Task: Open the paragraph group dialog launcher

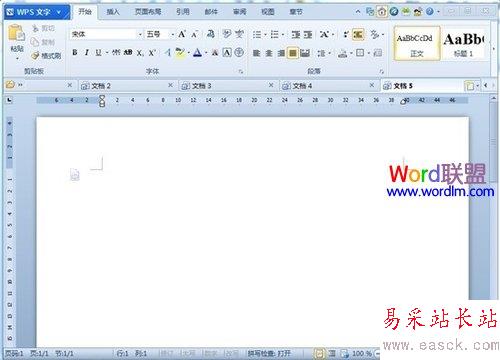Action: 382,71
